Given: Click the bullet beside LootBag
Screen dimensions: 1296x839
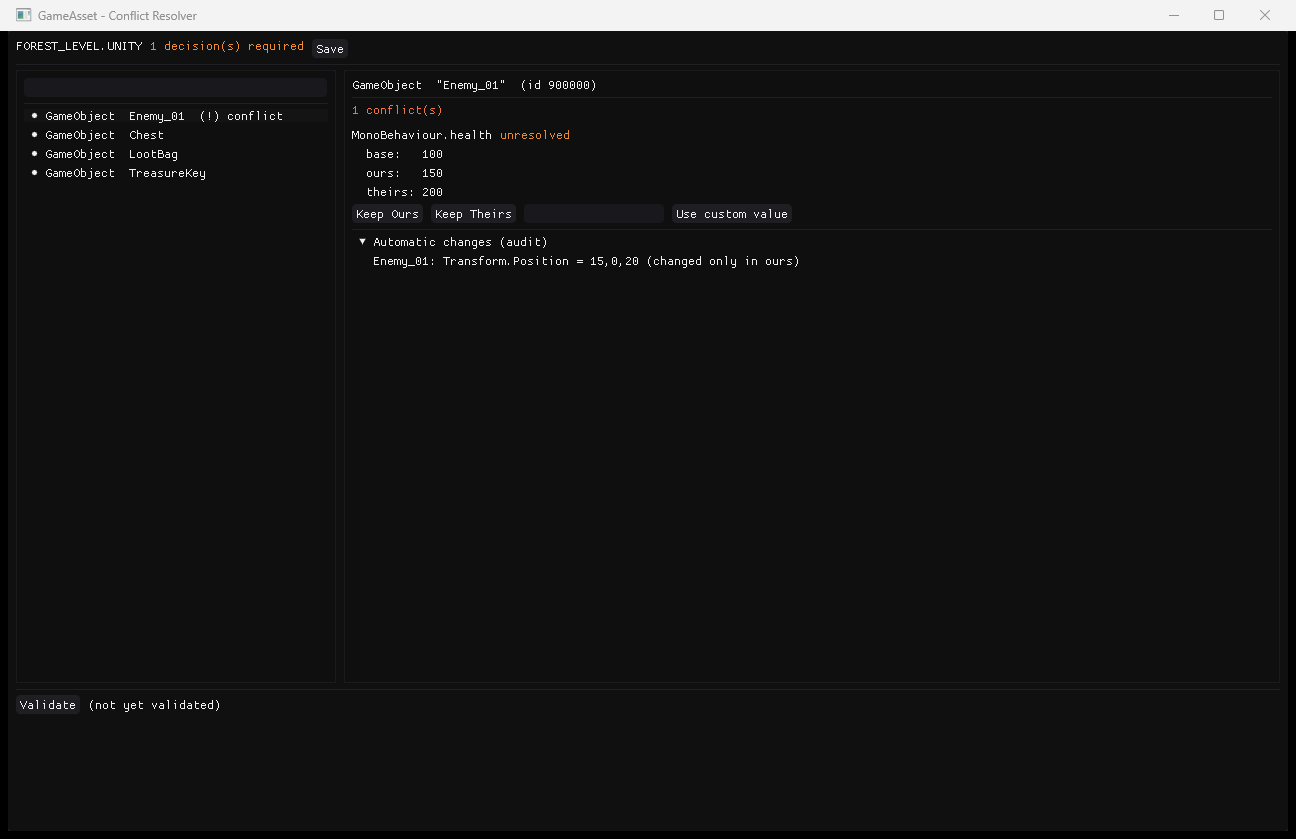Looking at the screenshot, I should (34, 154).
